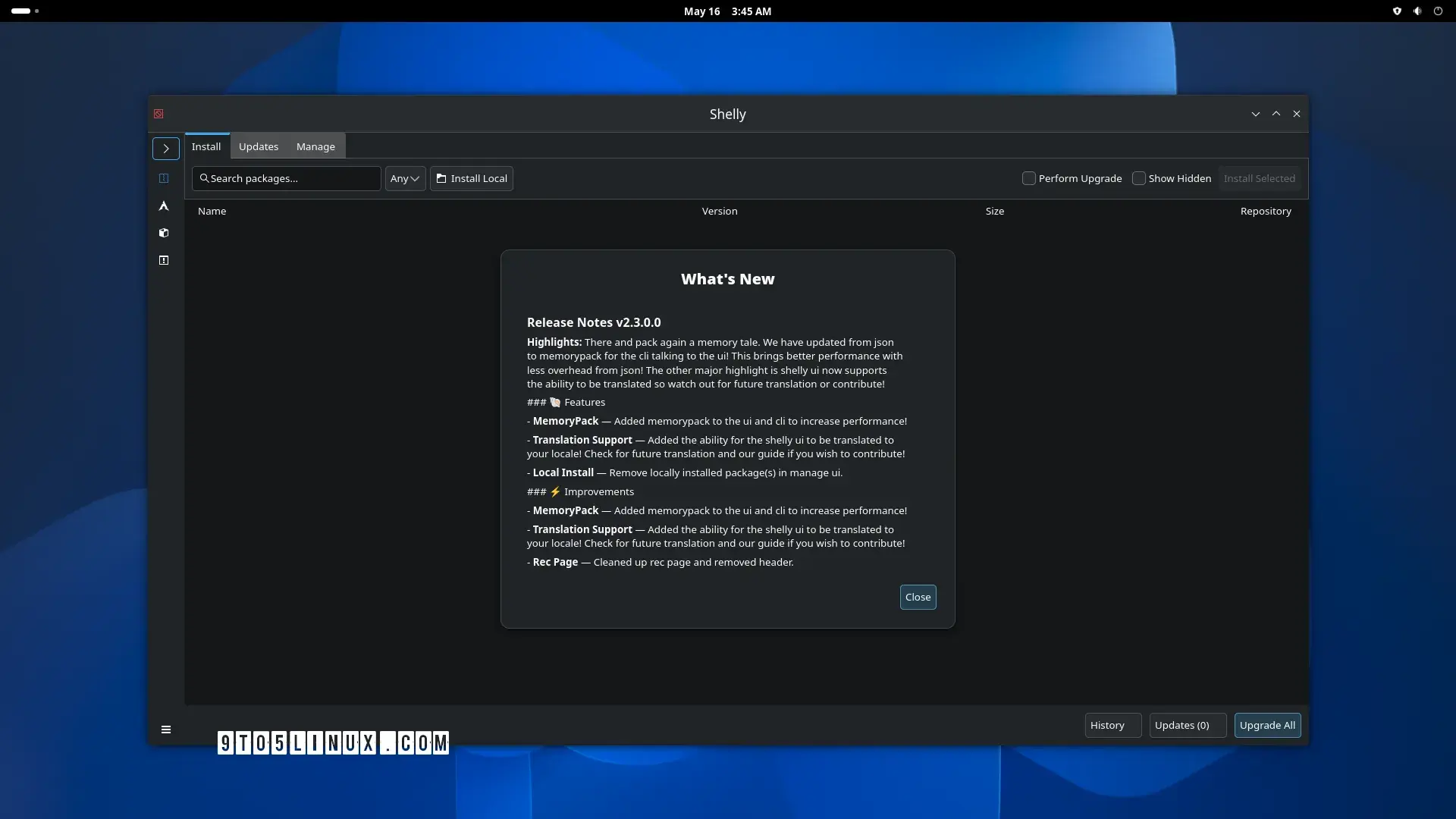Open the power menu in the top bar
Screen dimensions: 1456x819
pyautogui.click(x=1438, y=11)
